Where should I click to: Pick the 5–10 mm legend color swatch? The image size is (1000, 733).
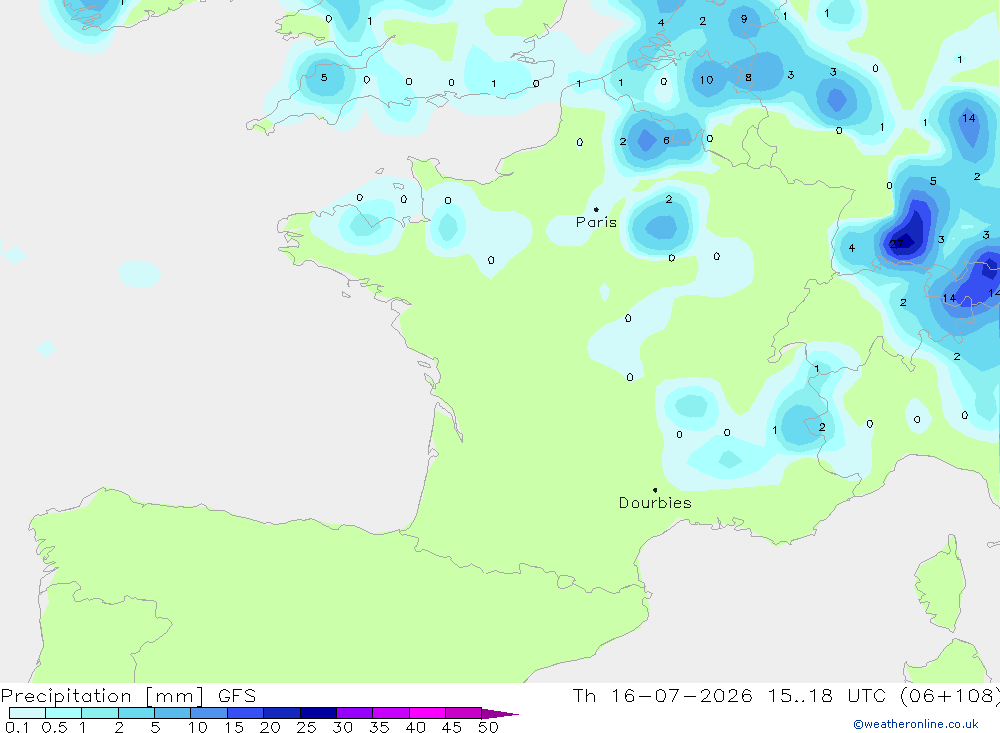click(173, 713)
